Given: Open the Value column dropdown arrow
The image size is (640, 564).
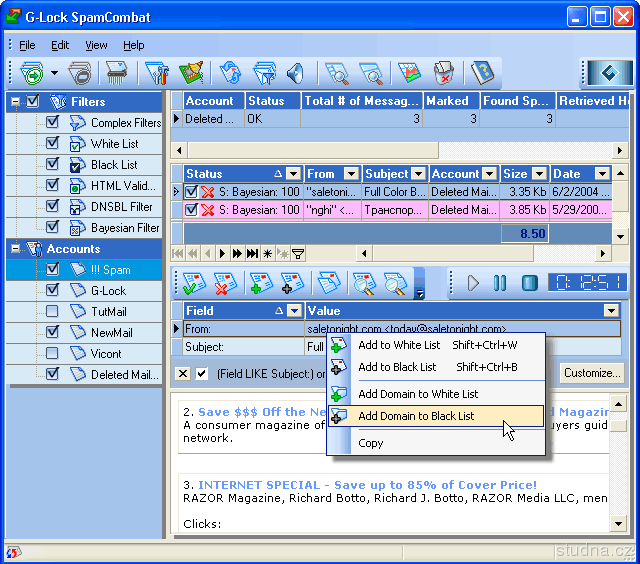Looking at the screenshot, I should (x=611, y=311).
